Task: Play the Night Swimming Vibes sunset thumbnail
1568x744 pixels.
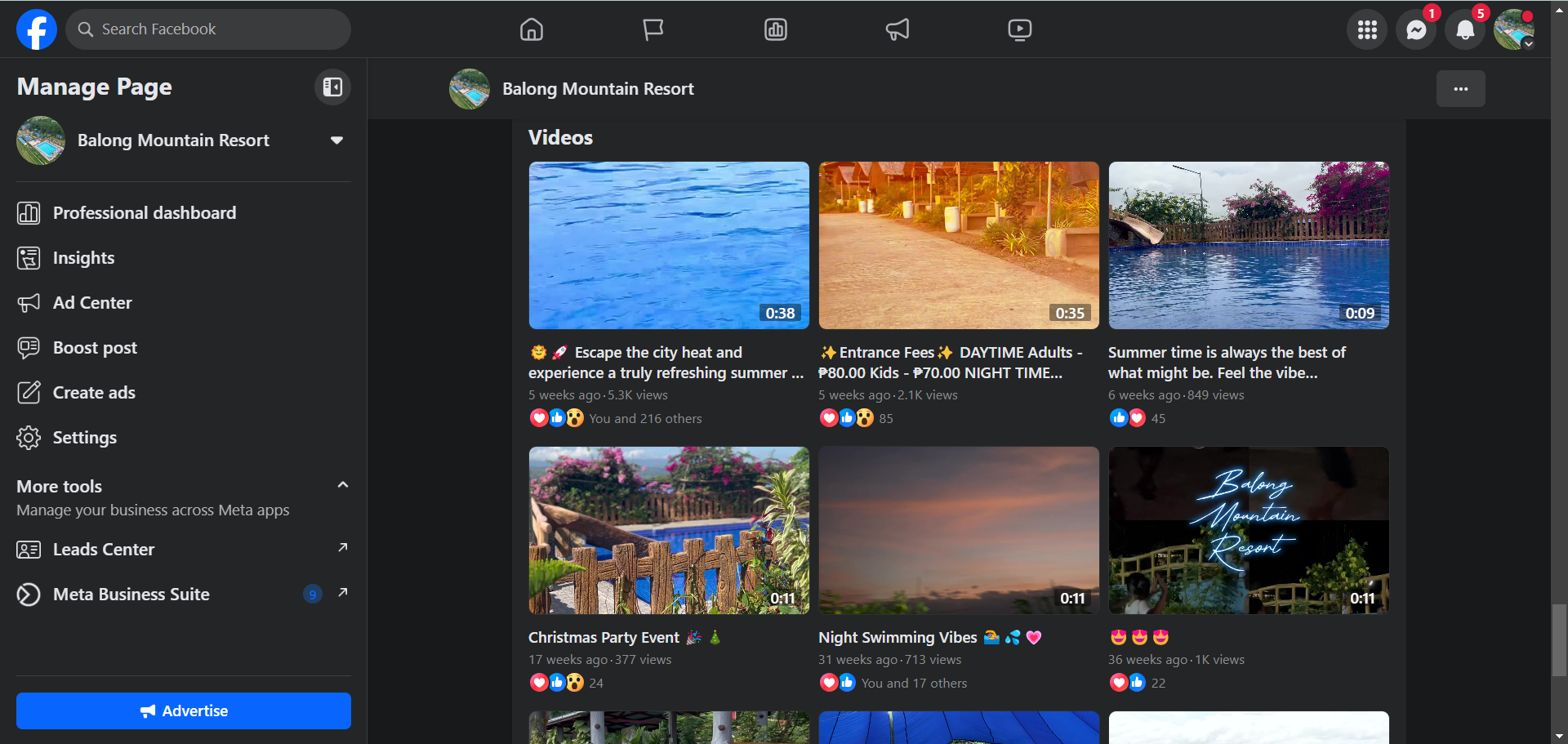Action: coord(959,530)
